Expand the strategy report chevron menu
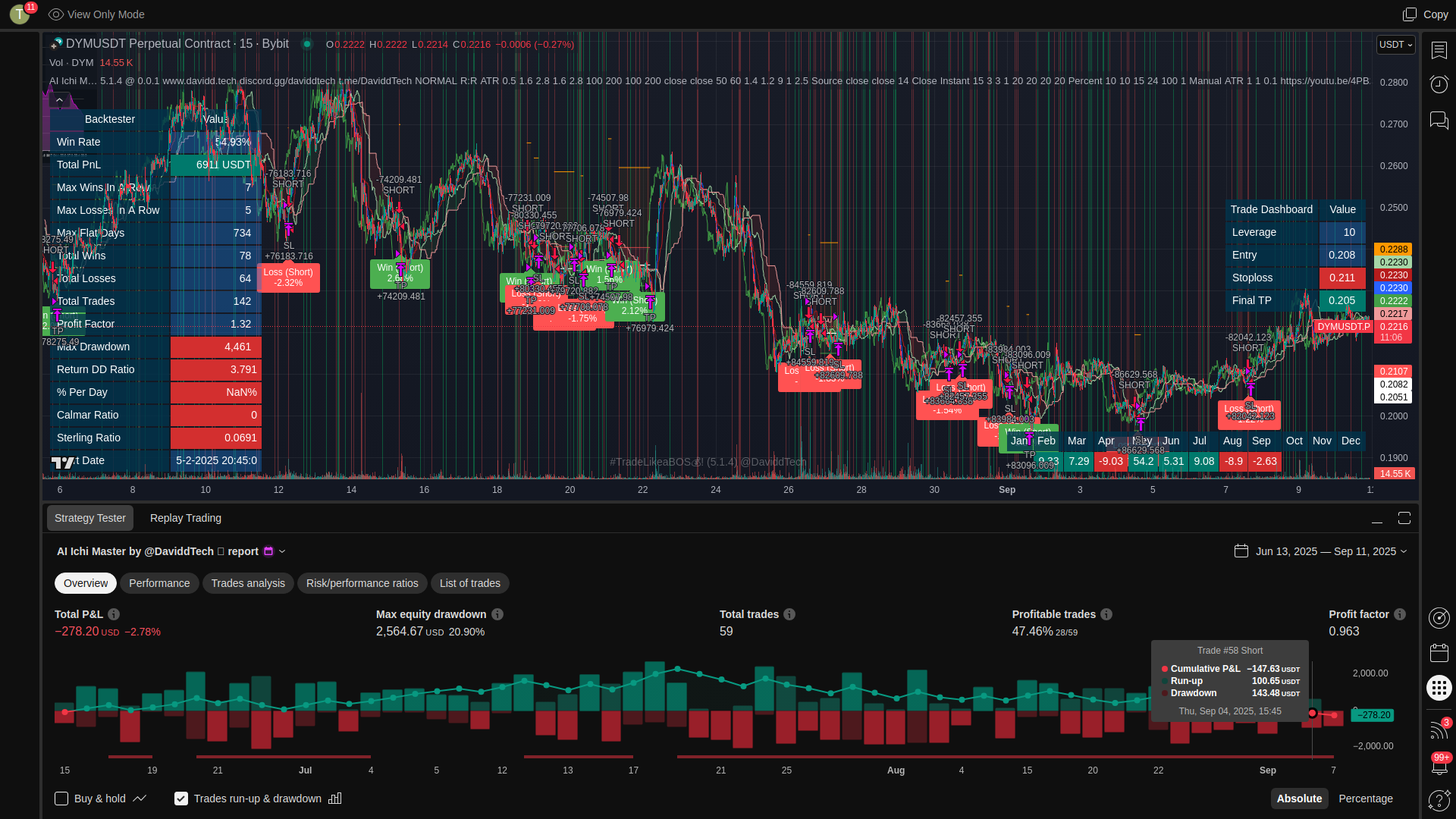This screenshot has width=1456, height=819. 282,551
